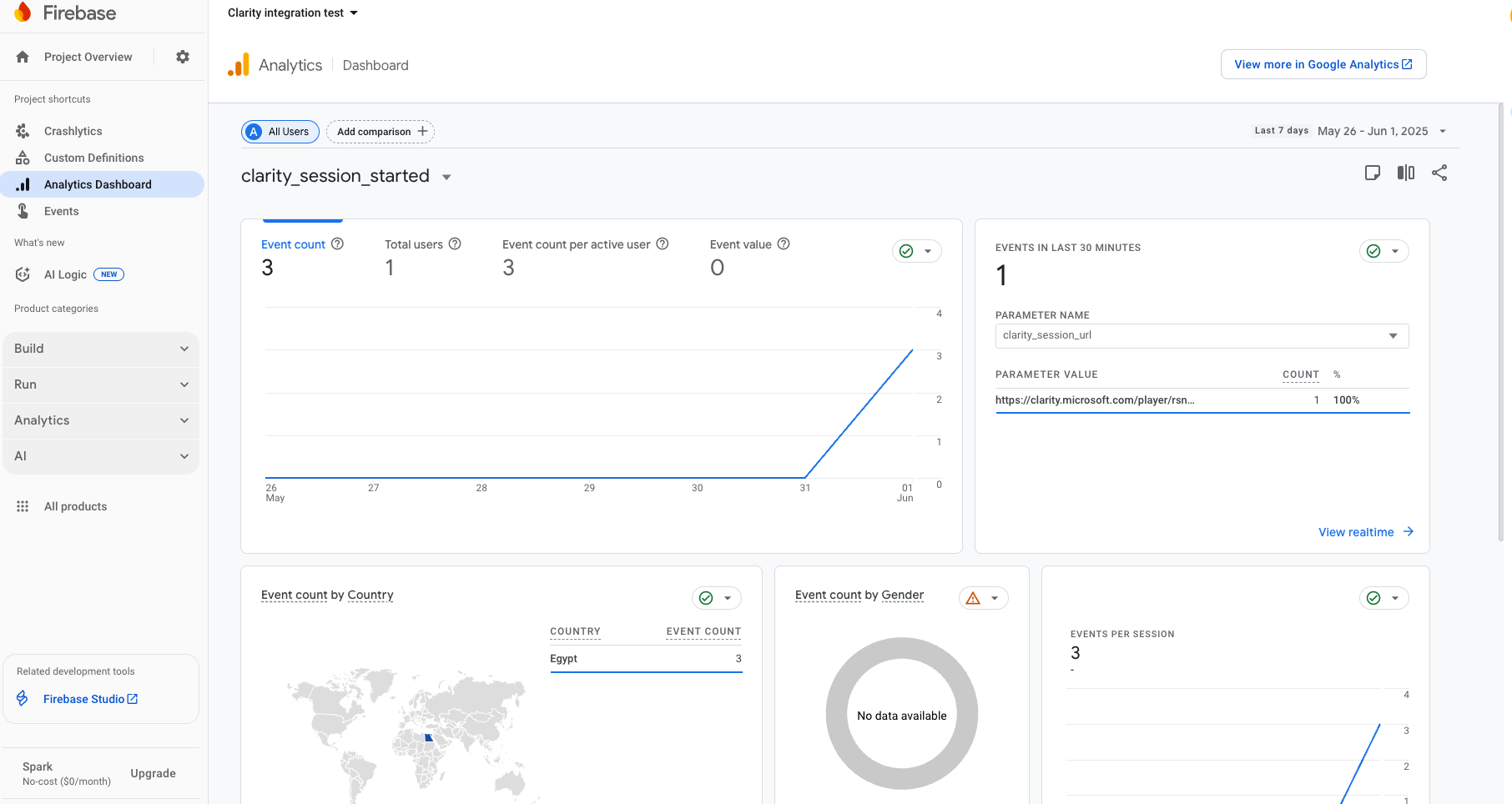Open Custom Definitions from the sidebar
Image resolution: width=1512 pixels, height=804 pixels.
93,158
